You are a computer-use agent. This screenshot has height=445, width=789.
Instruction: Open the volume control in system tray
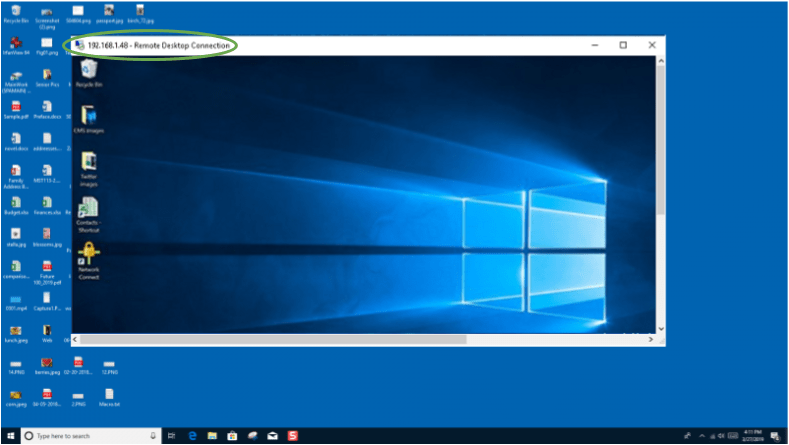click(722, 436)
